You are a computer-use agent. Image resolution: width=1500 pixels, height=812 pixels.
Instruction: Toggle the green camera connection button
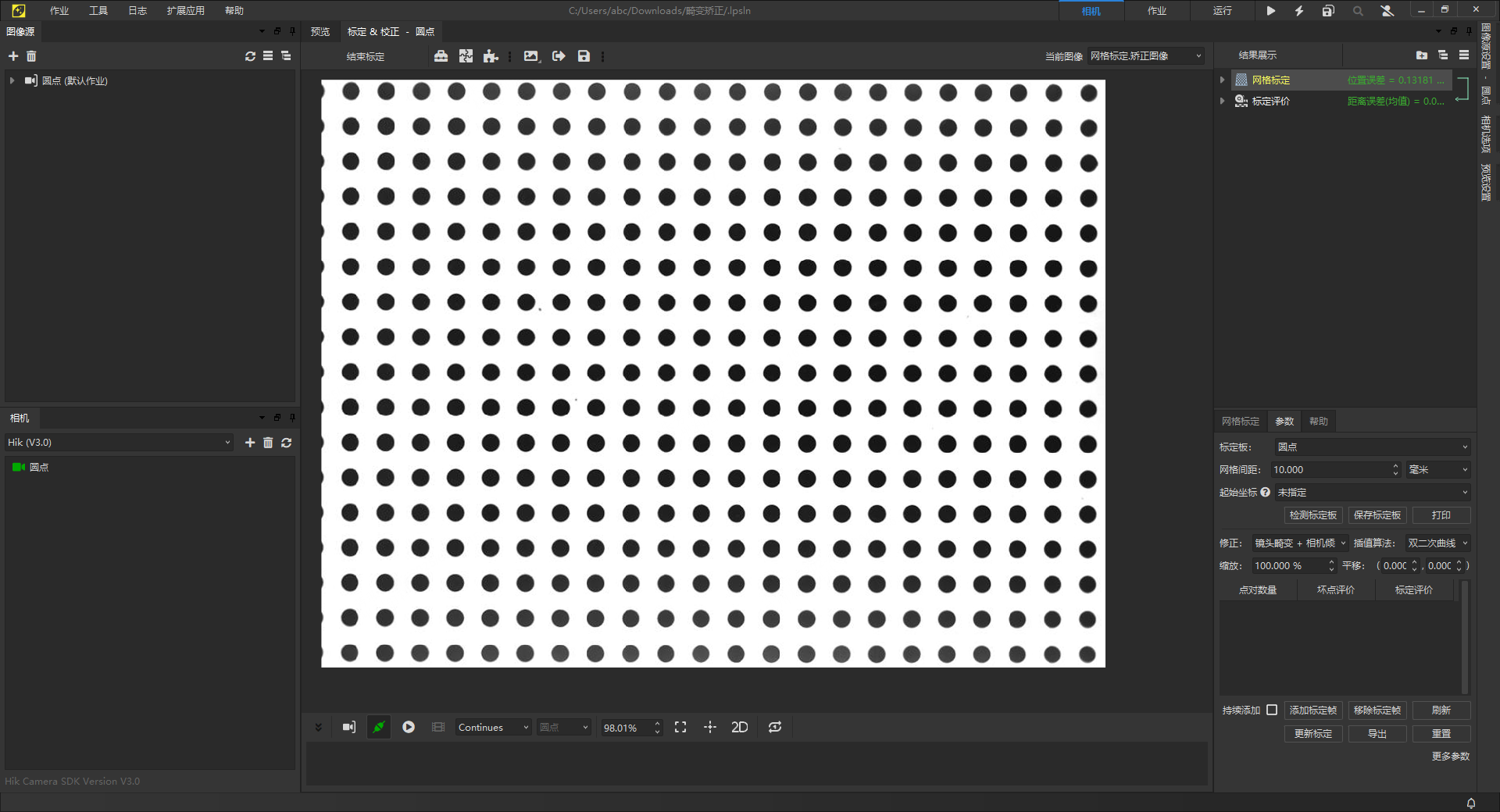379,727
